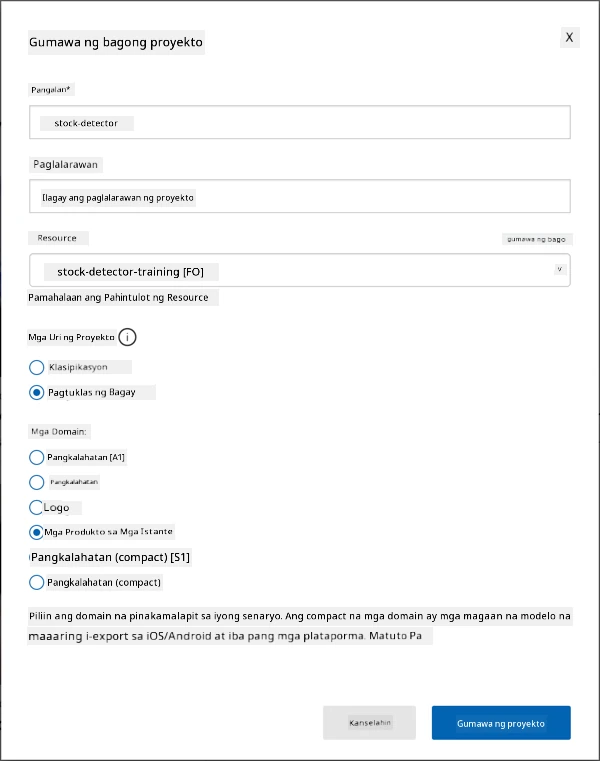The width and height of the screenshot is (600, 761).
Task: Open the Resource dropdown arrow
Action: [x=560, y=269]
